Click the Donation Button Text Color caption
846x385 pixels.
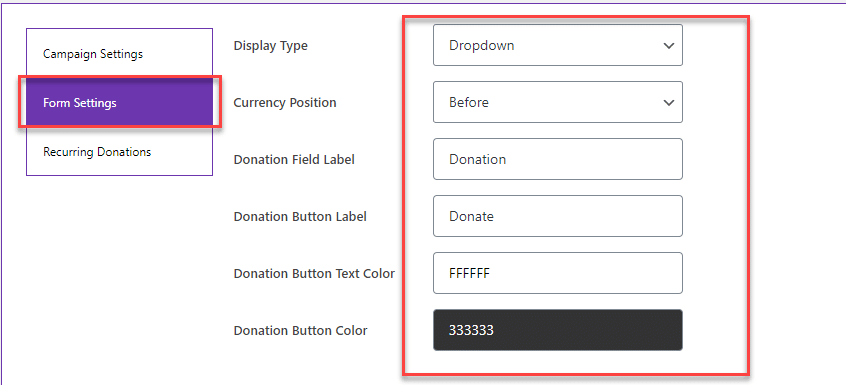pos(314,273)
